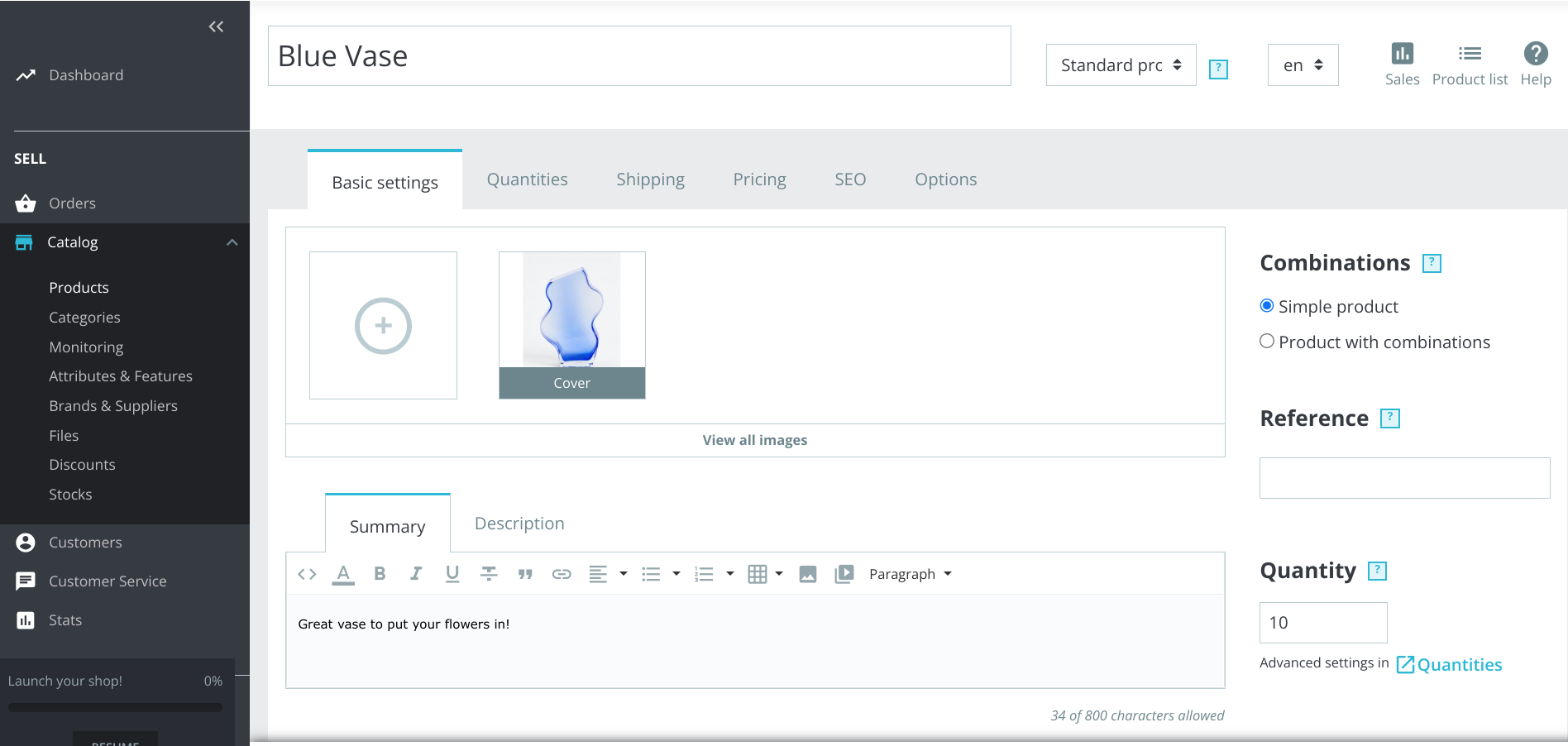
Task: Expand the Paragraph style dropdown
Action: point(911,574)
